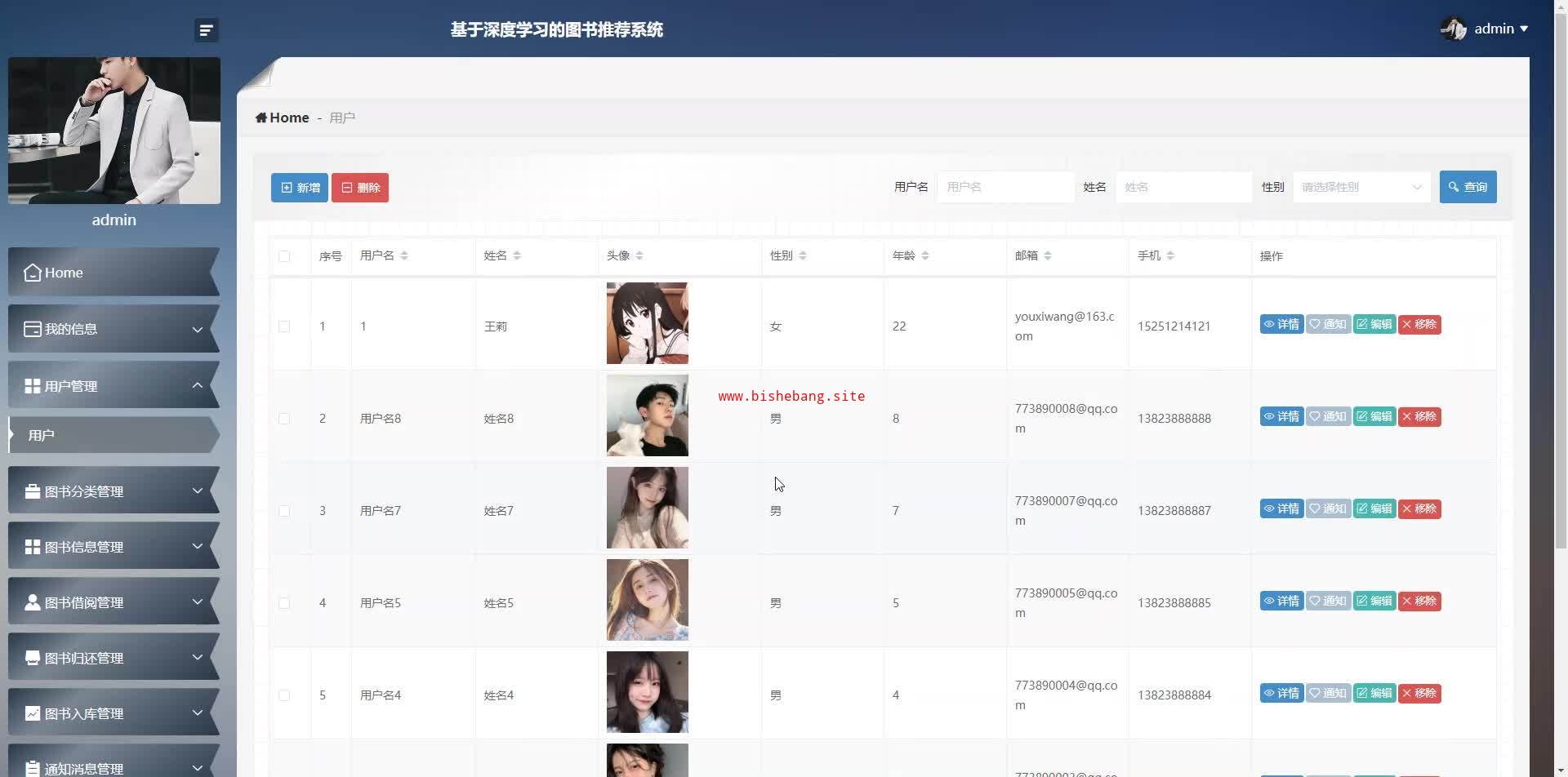Click the red 删除 button
This screenshot has height=777, width=1568.
(360, 188)
